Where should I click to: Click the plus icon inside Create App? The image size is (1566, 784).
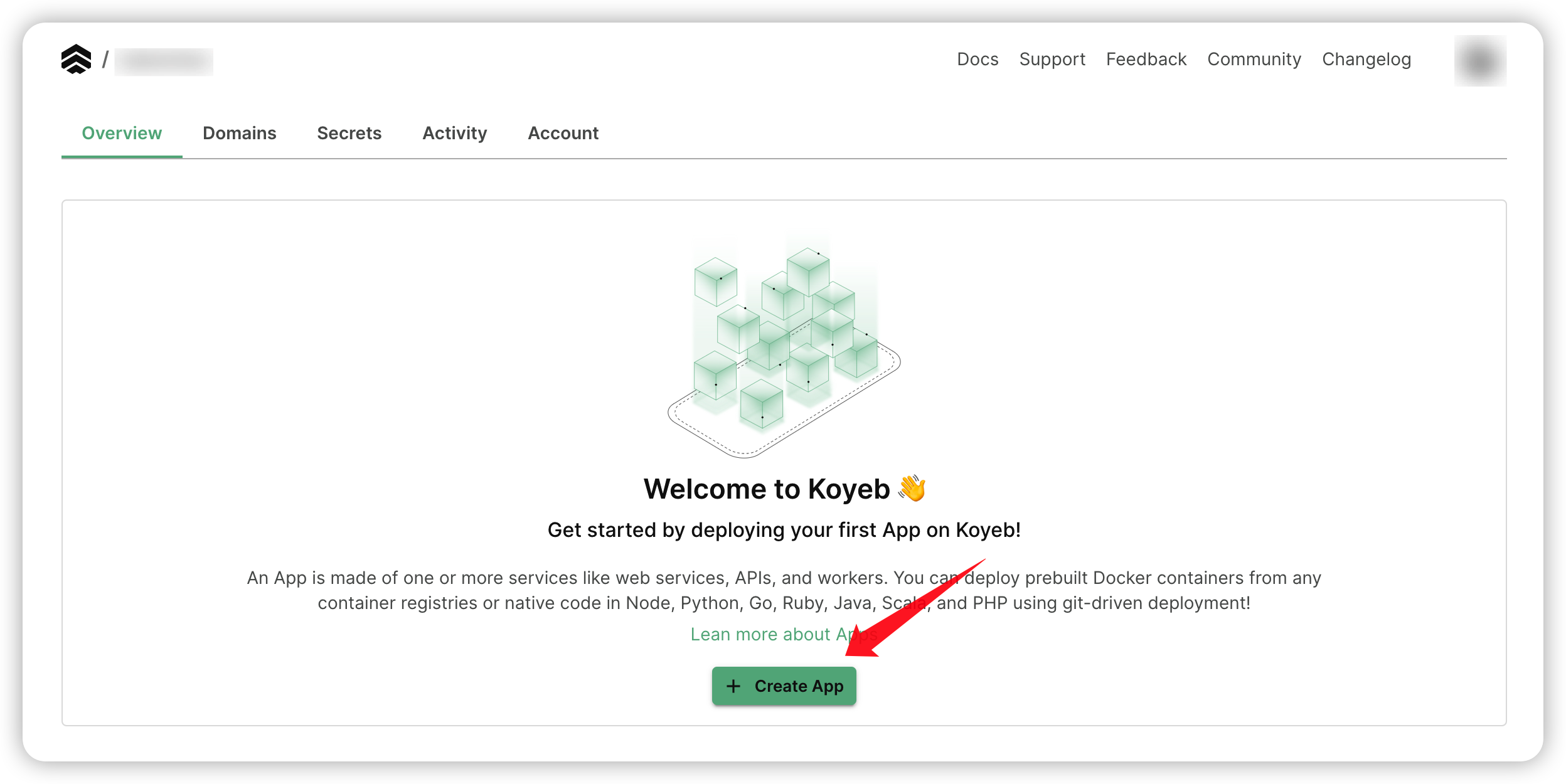click(x=734, y=686)
